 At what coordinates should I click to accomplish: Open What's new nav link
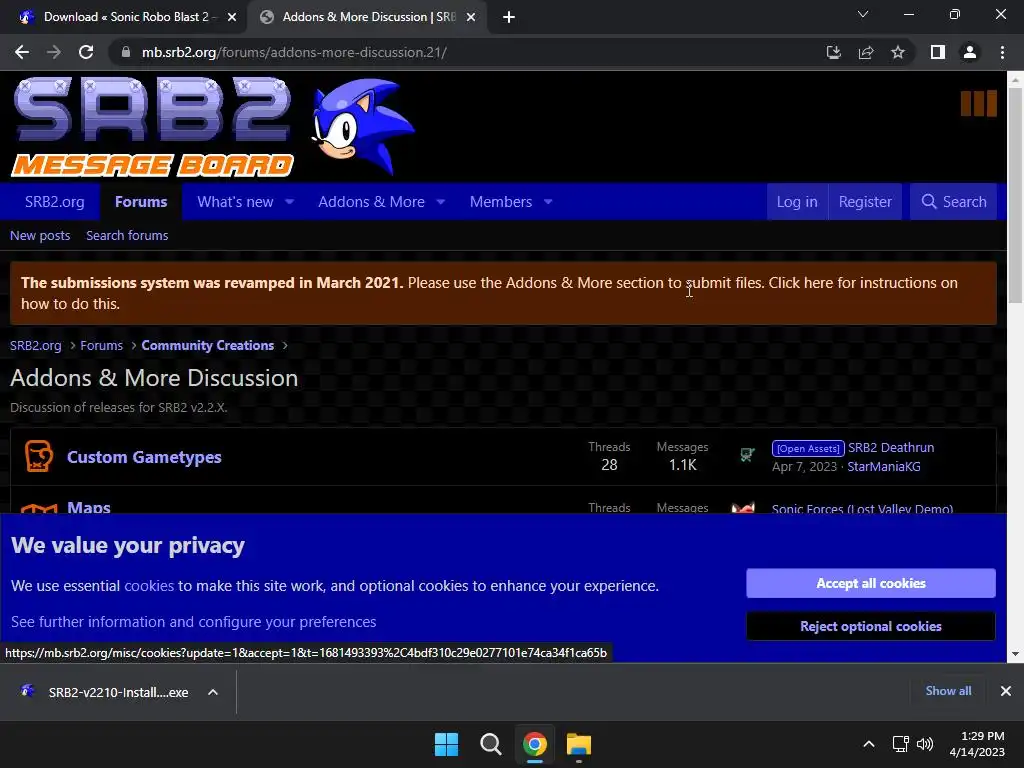pos(235,202)
